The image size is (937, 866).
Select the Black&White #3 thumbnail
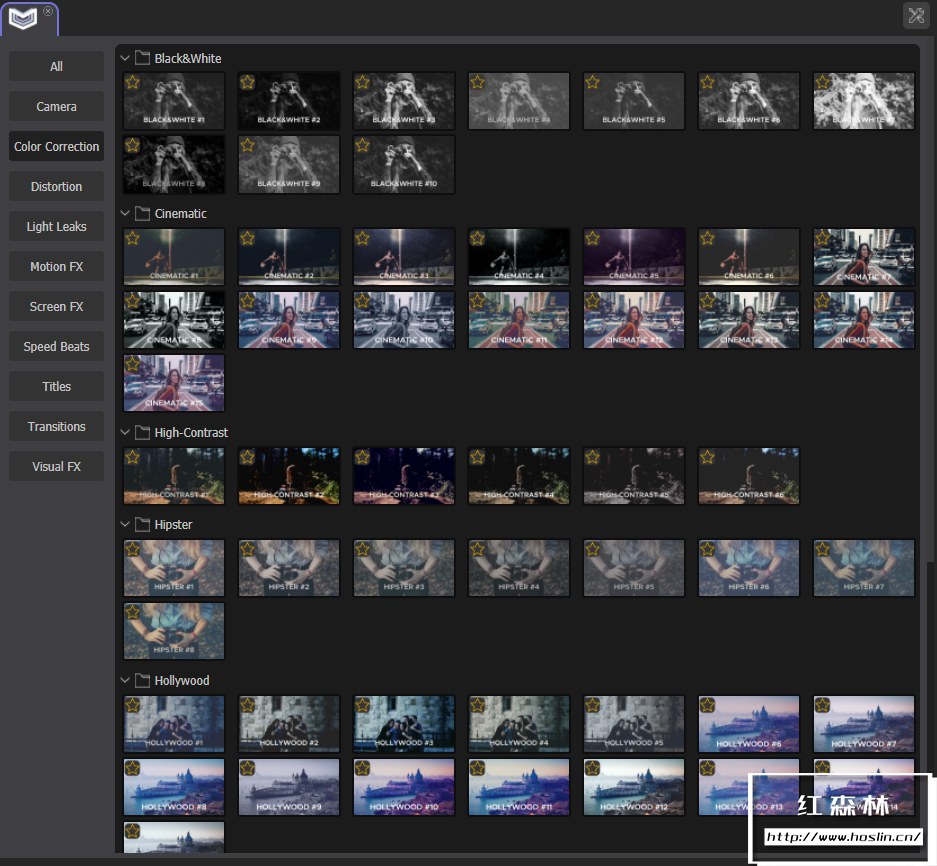pos(404,101)
